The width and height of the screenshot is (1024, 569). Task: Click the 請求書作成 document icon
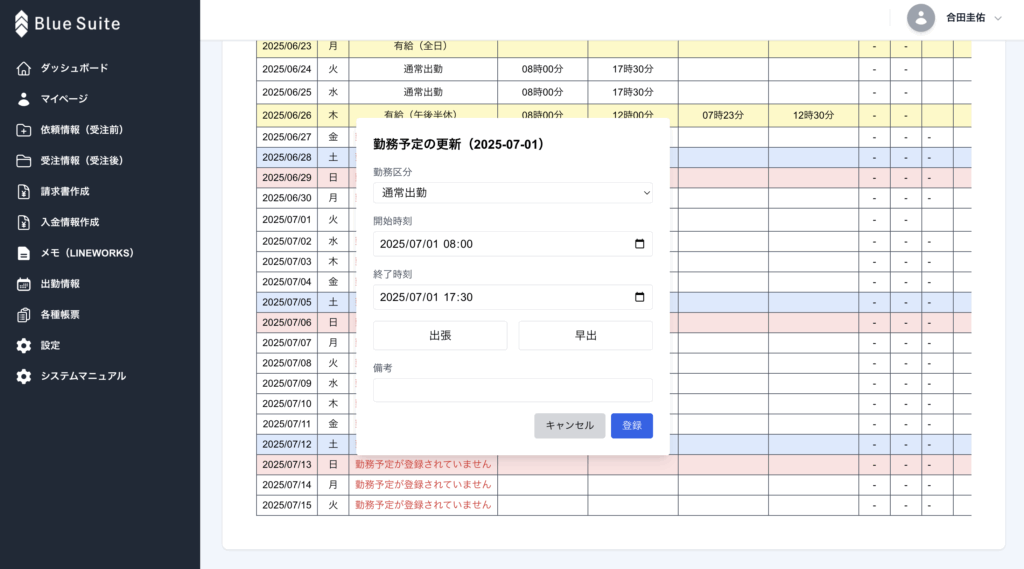coord(24,191)
